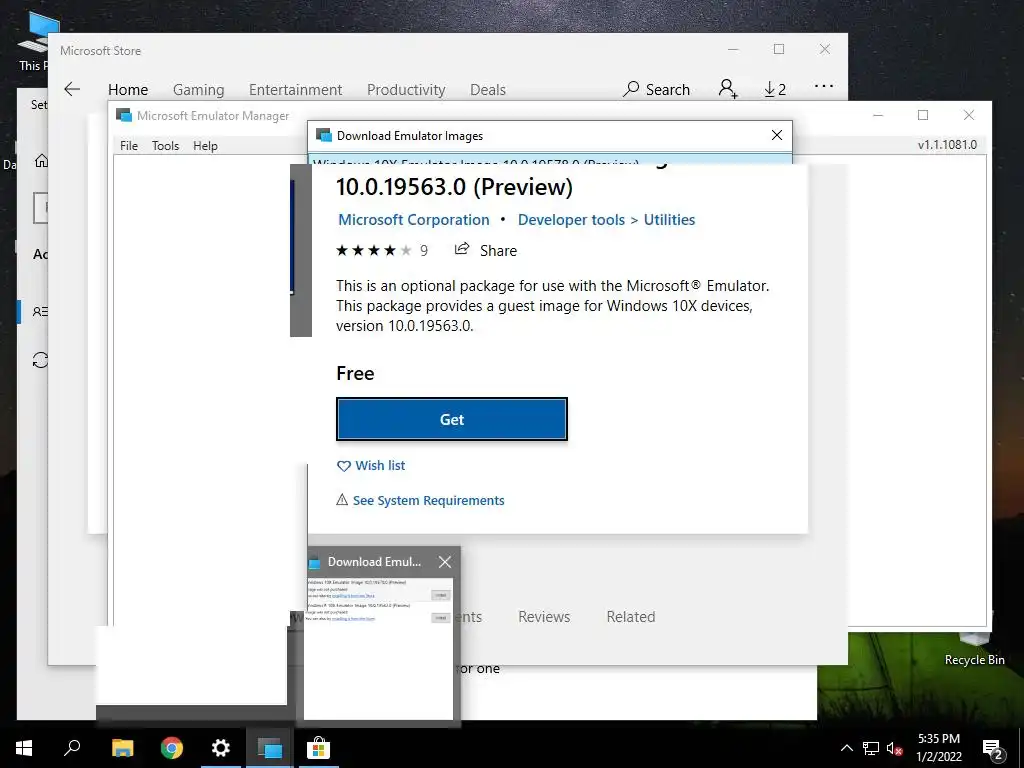
Task: Open the account sign-in icon in Store
Action: [728, 89]
